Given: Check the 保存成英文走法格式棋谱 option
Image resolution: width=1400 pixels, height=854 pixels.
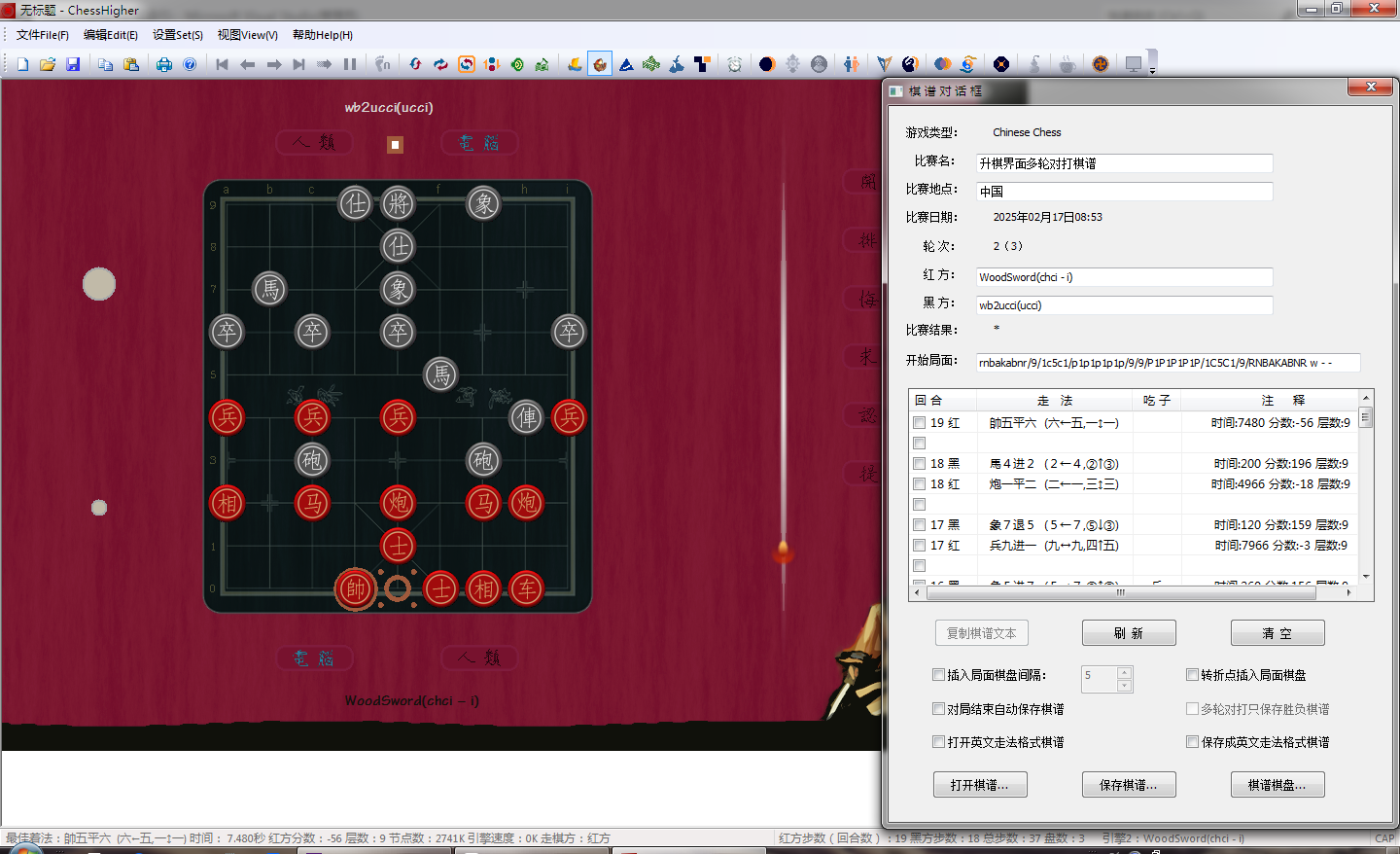Looking at the screenshot, I should (x=1192, y=741).
